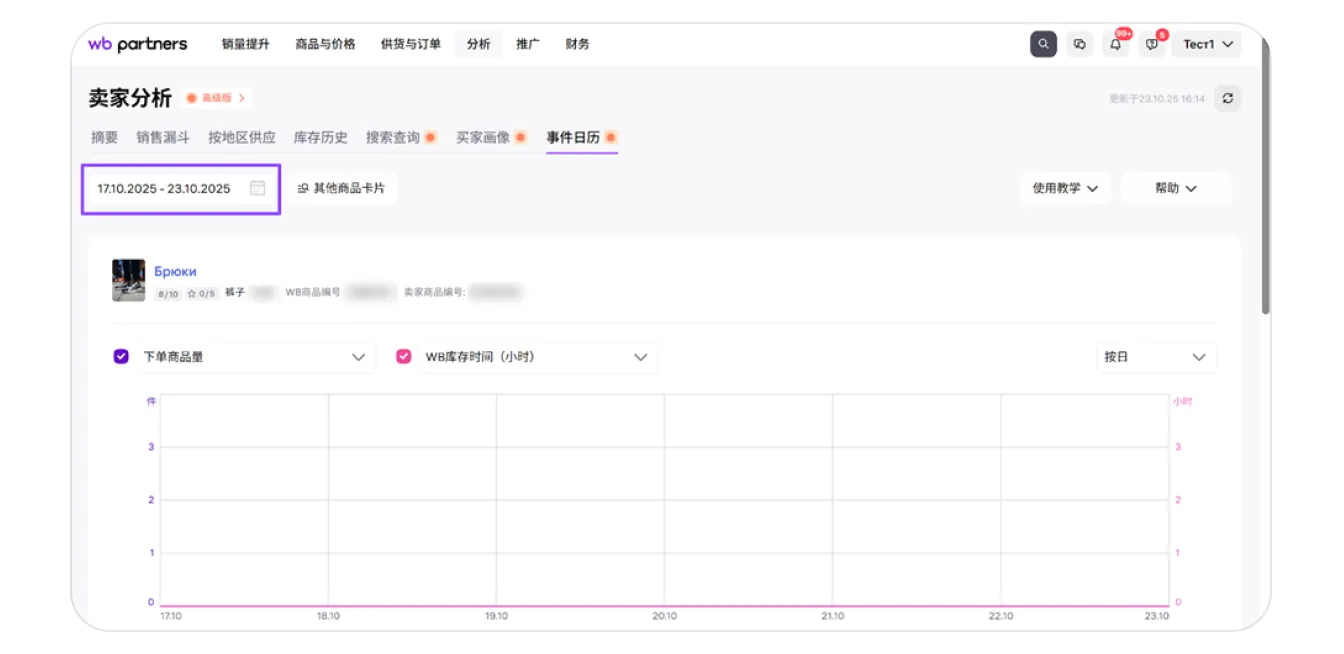This screenshot has width=1344, height=654.
Task: Open the Тест1 account dropdown
Action: tap(1207, 44)
